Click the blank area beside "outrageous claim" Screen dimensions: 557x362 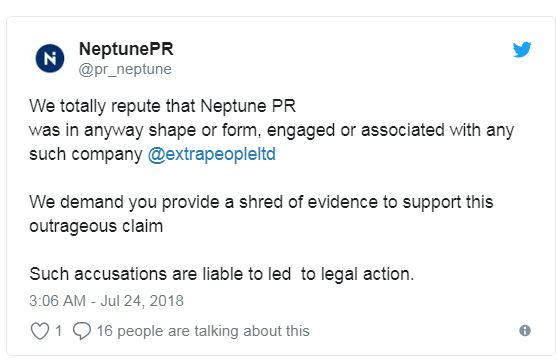click(337, 227)
